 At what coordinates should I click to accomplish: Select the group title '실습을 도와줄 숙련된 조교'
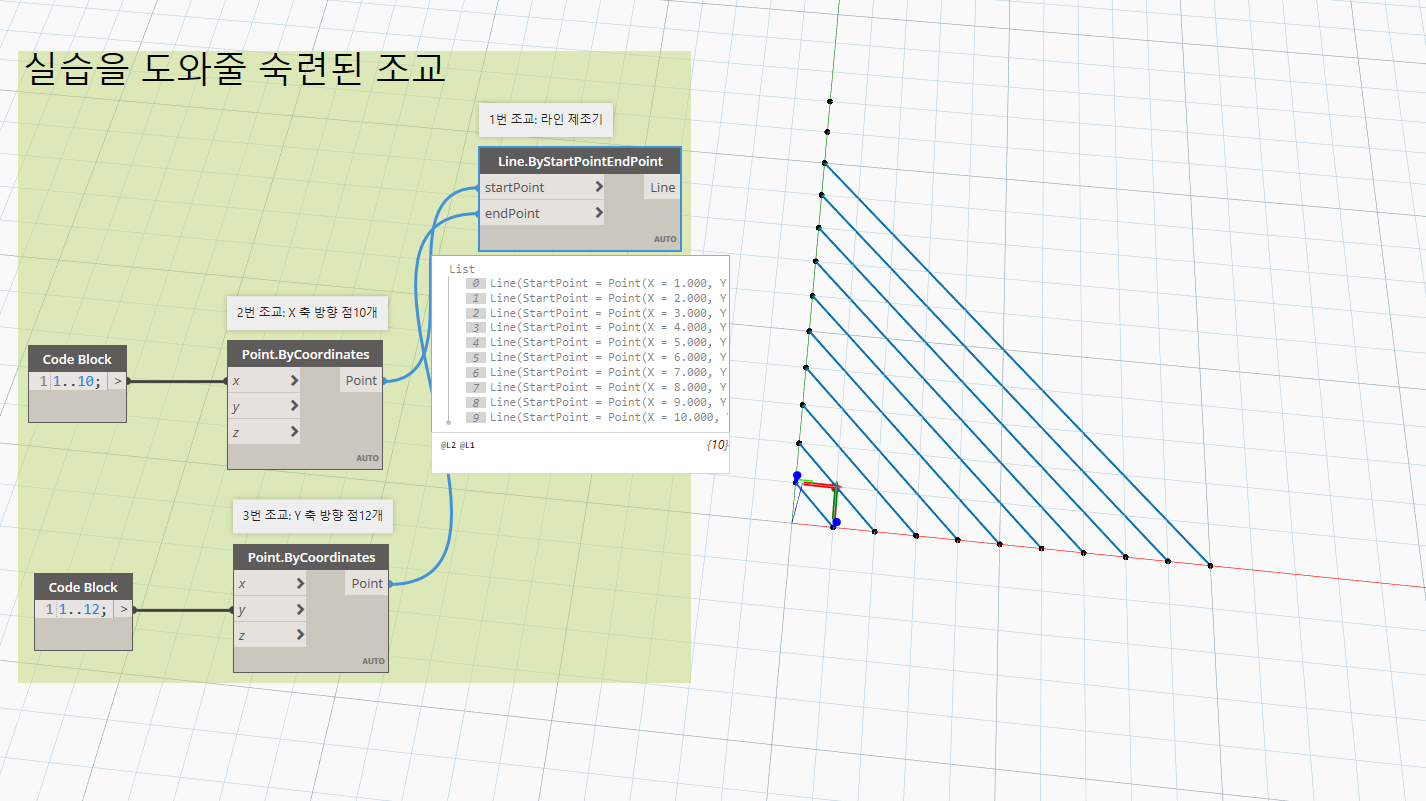click(x=236, y=69)
